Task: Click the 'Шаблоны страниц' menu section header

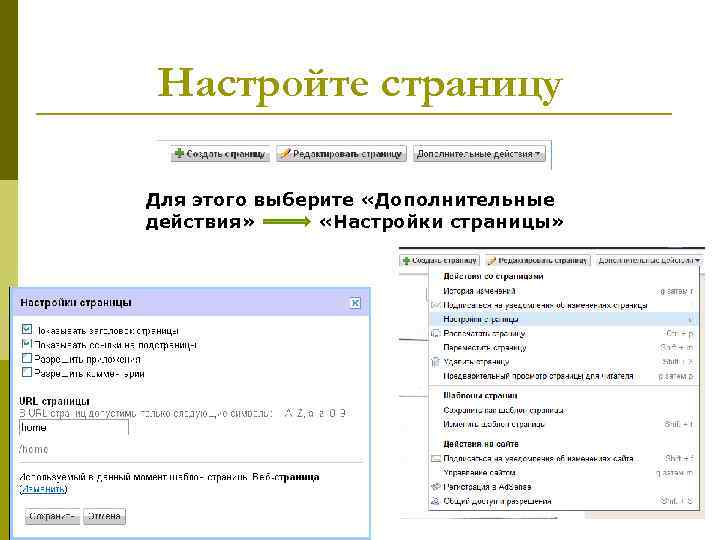Action: [x=480, y=396]
